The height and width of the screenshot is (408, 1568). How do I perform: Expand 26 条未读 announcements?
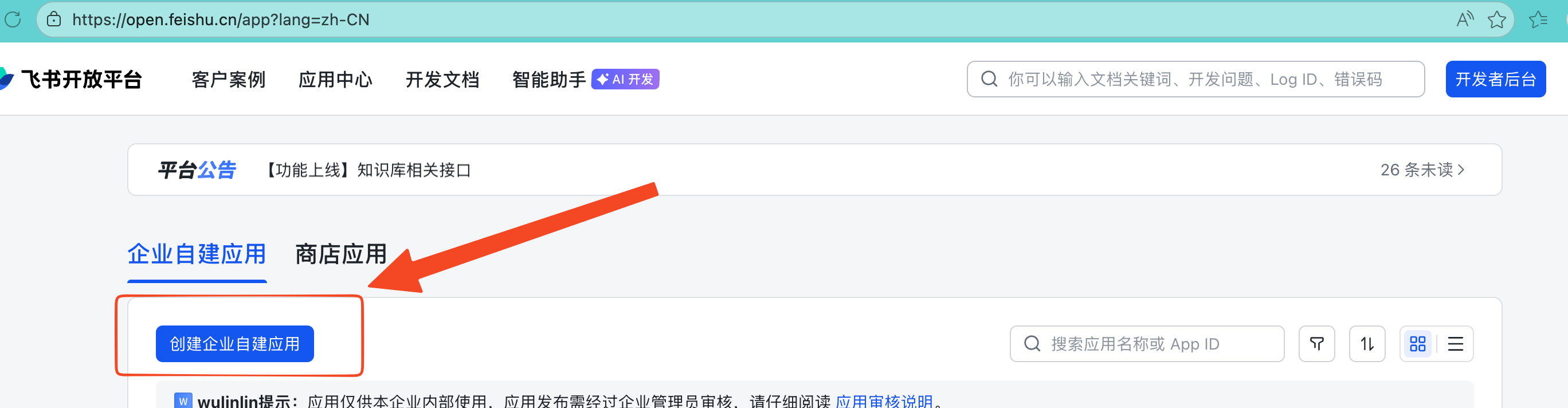coord(1422,170)
